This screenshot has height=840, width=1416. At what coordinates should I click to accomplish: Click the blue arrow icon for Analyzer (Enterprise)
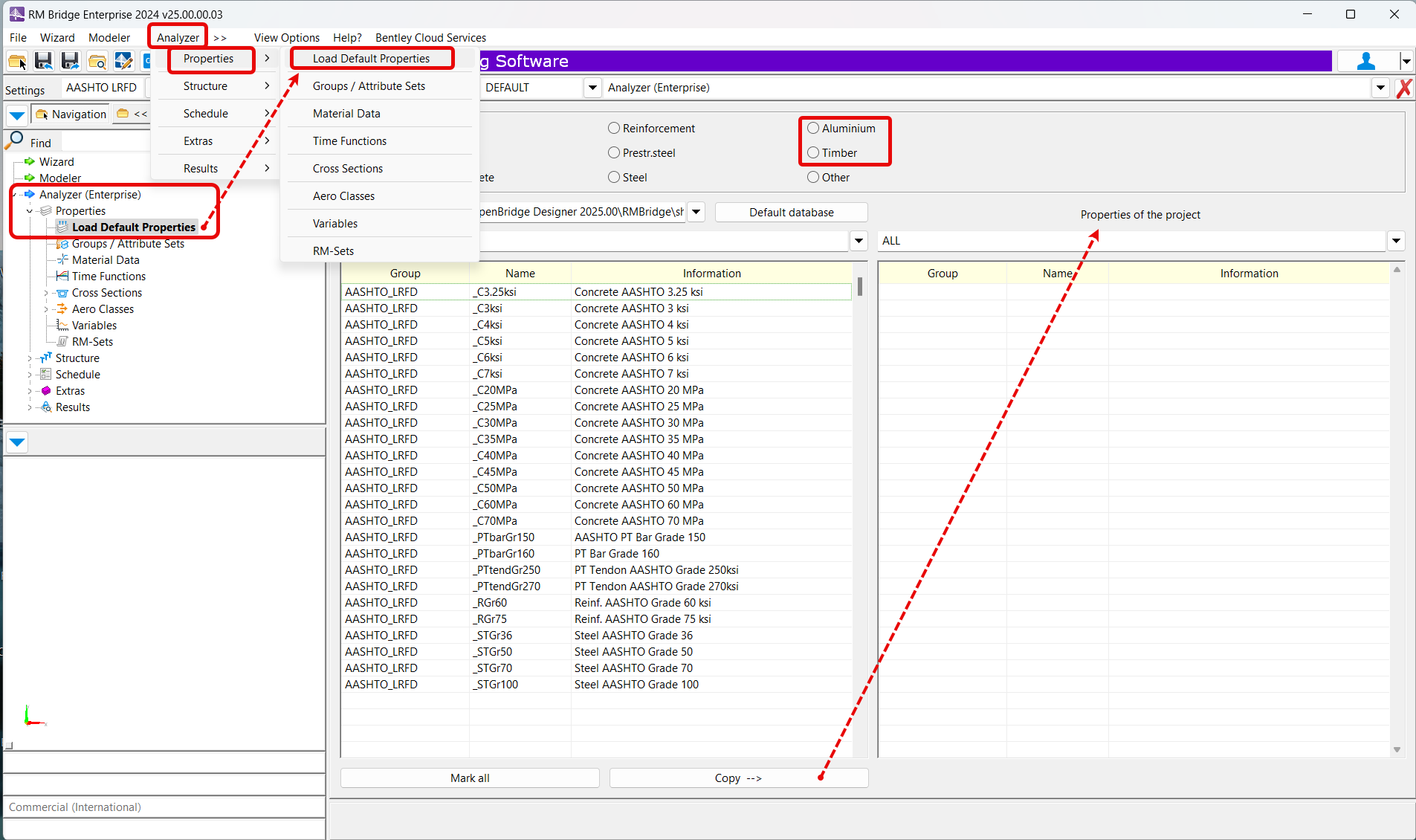30,194
